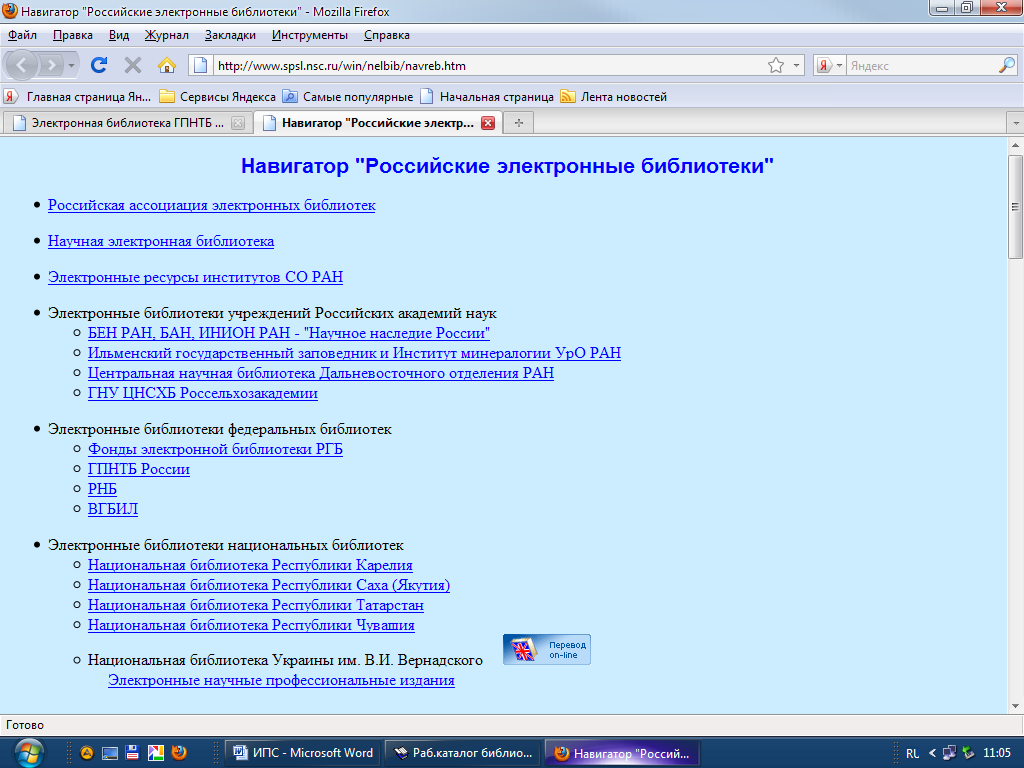Open the Инструменты menu
Viewport: 1024px width, 768px height.
[x=310, y=35]
